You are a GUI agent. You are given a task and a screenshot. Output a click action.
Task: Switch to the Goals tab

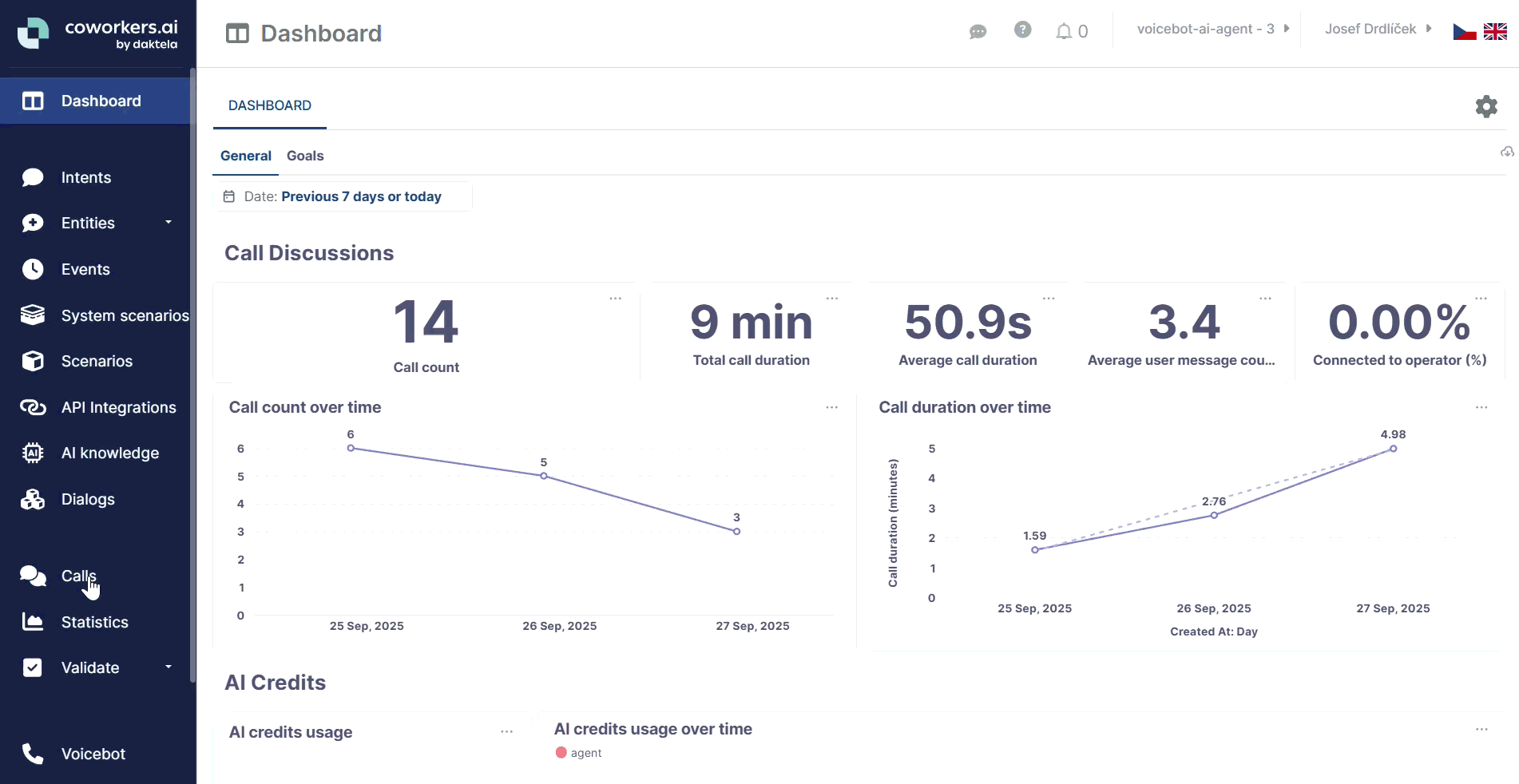pyautogui.click(x=305, y=156)
